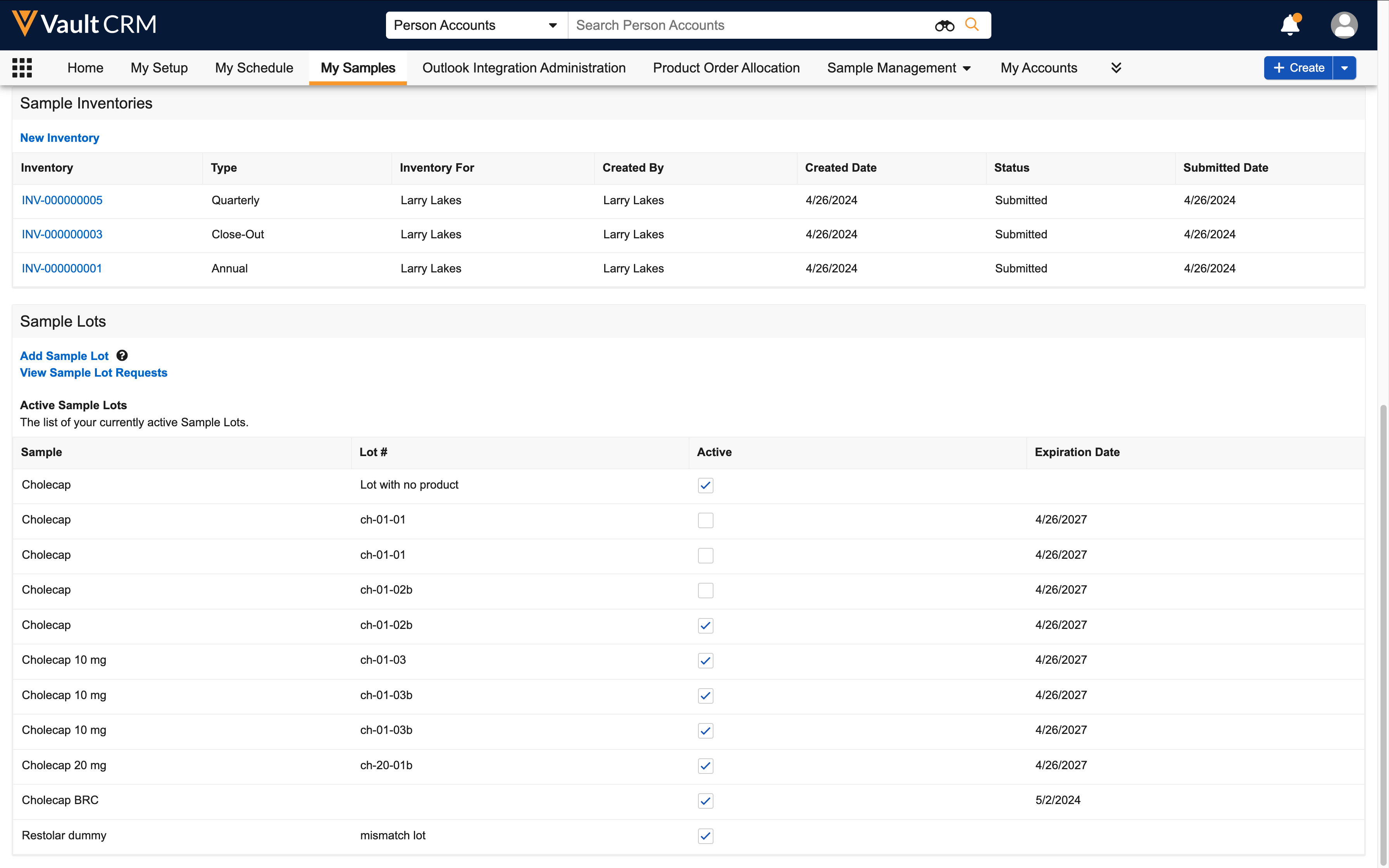1389x868 pixels.
Task: Open the notifications bell
Action: click(1290, 25)
